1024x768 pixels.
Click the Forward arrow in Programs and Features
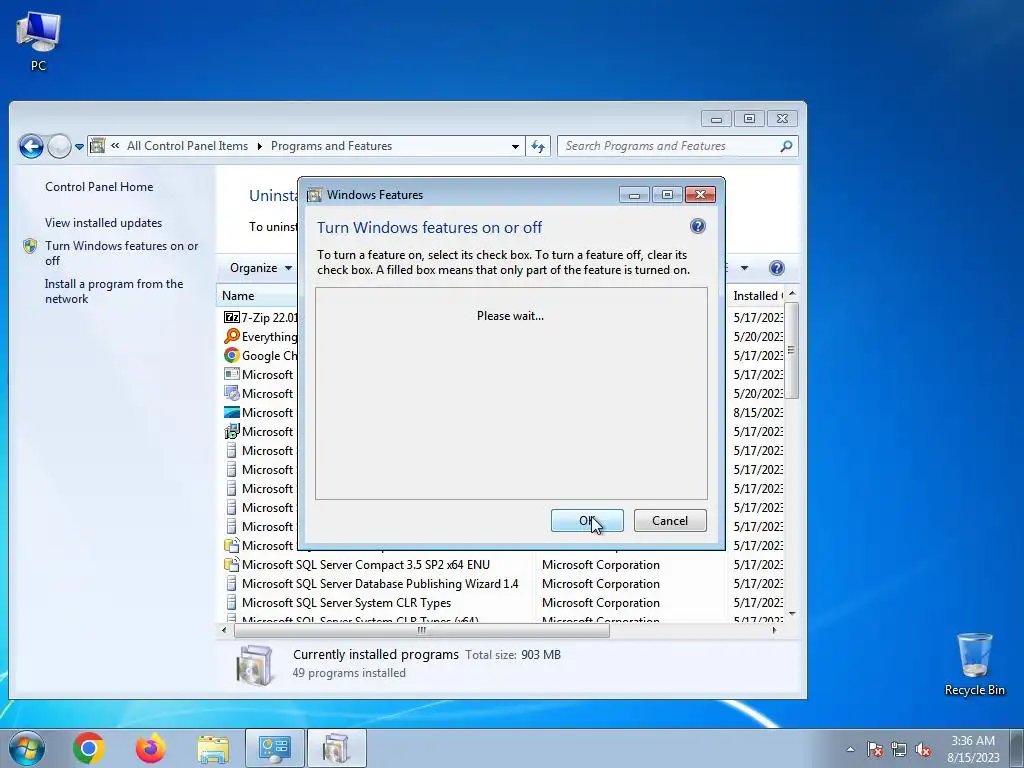coord(59,146)
